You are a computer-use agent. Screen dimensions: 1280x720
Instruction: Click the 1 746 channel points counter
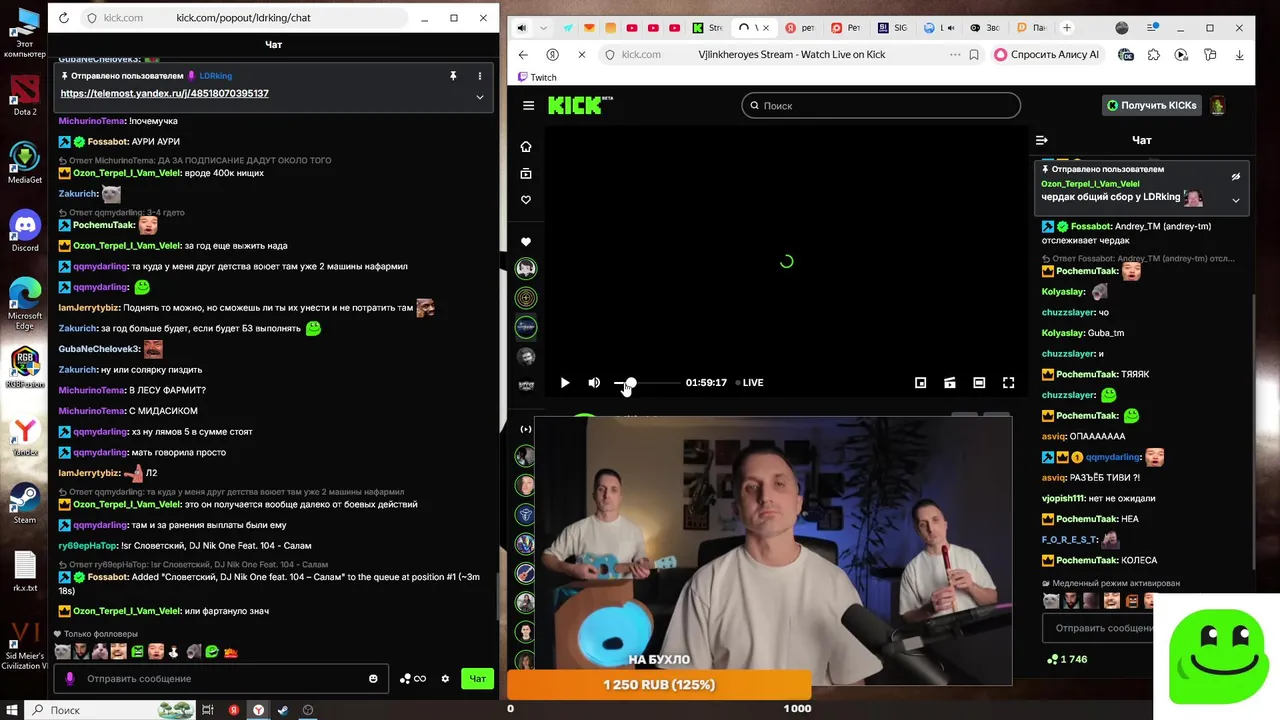1067,659
